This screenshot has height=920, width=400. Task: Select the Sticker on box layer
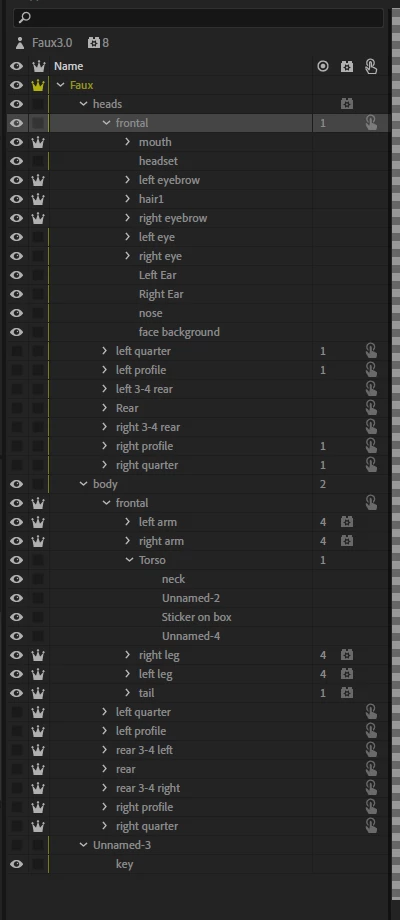(196, 617)
